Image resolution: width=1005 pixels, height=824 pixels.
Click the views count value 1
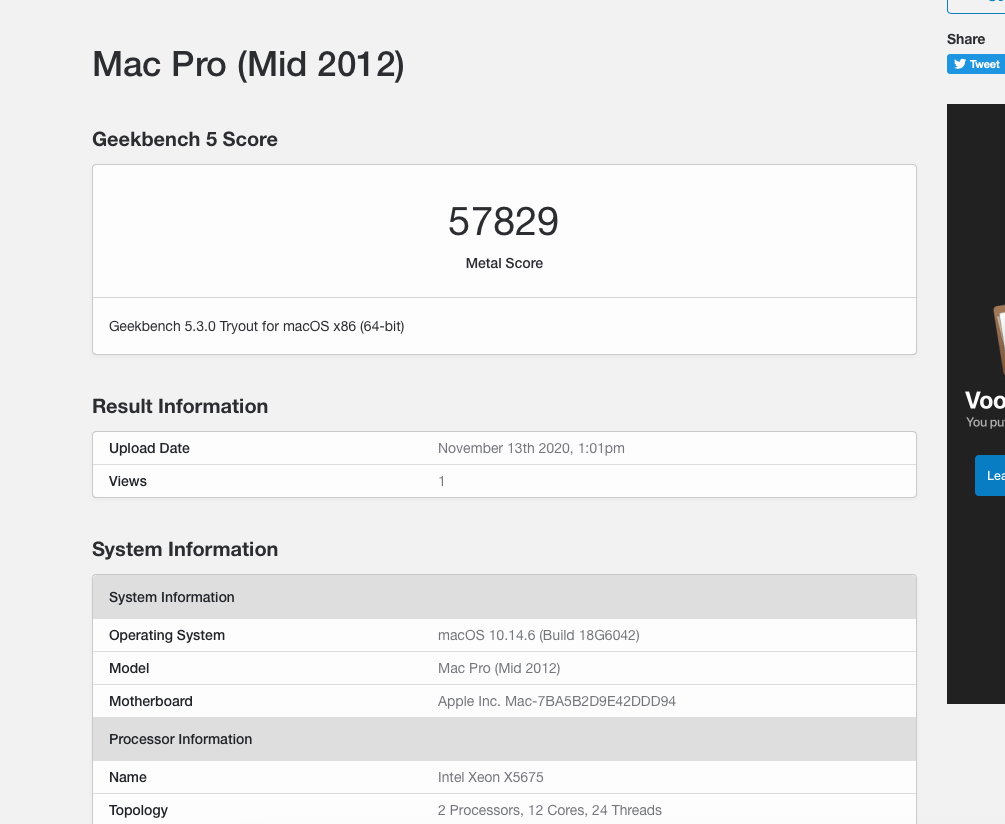click(x=442, y=481)
